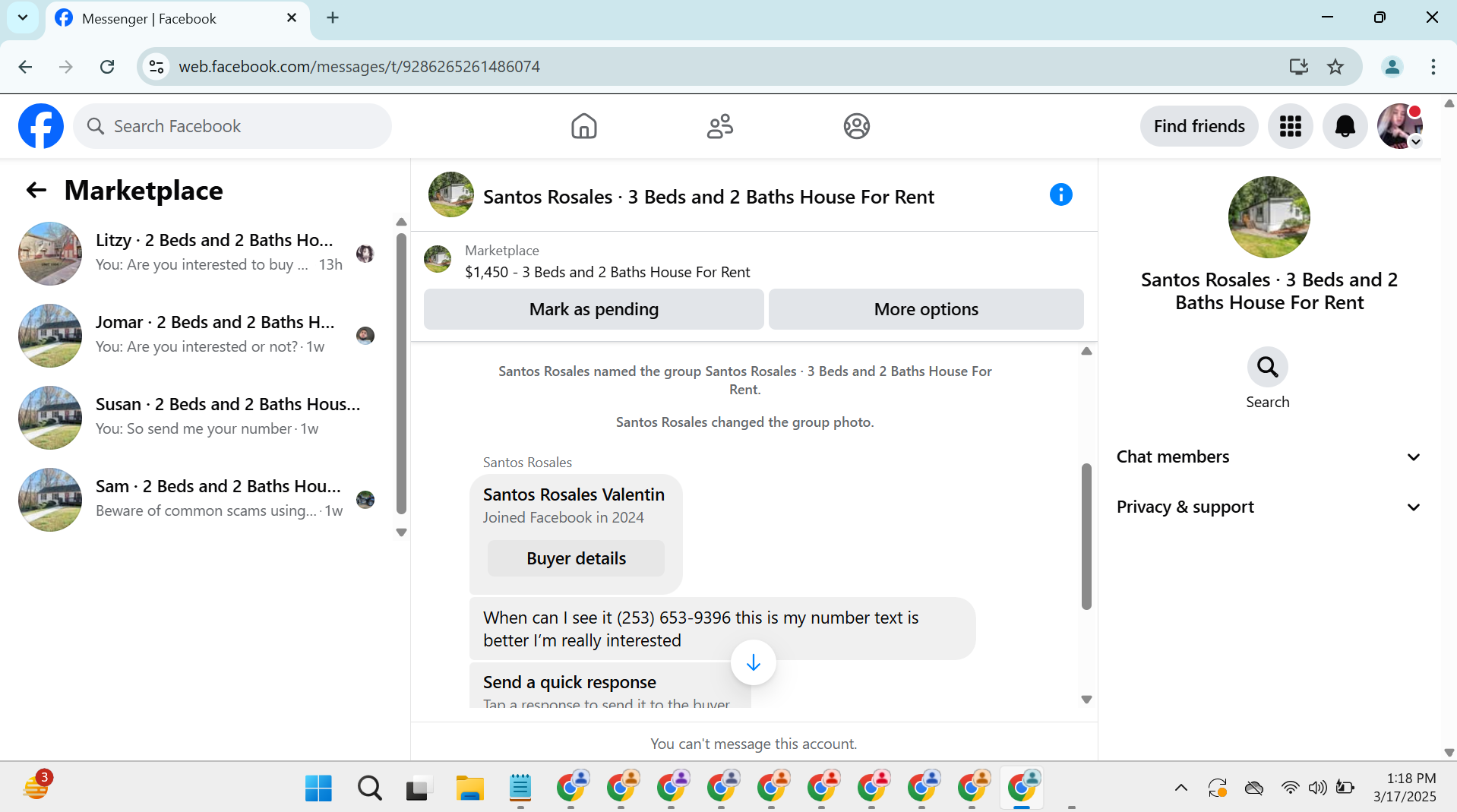This screenshot has width=1457, height=812.
Task: Click the Facebook logo
Action: coord(41,126)
